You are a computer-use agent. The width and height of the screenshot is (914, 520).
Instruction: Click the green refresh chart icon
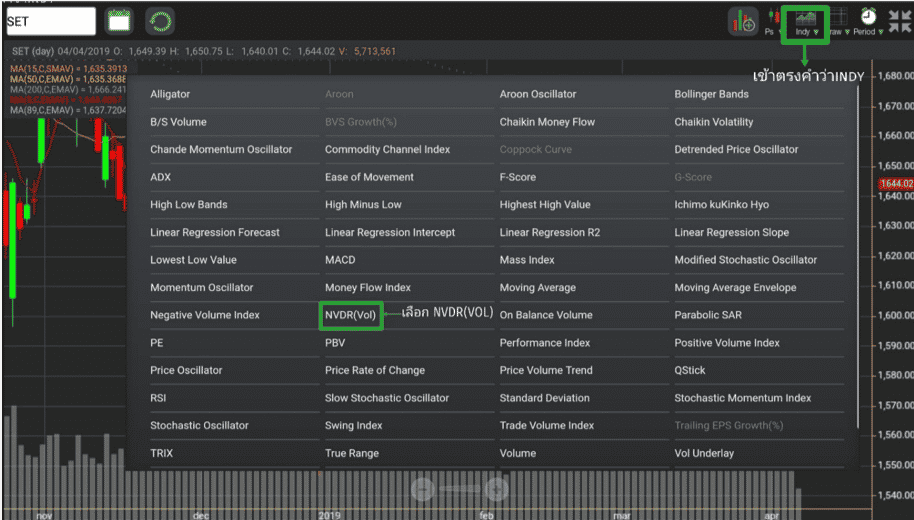160,22
